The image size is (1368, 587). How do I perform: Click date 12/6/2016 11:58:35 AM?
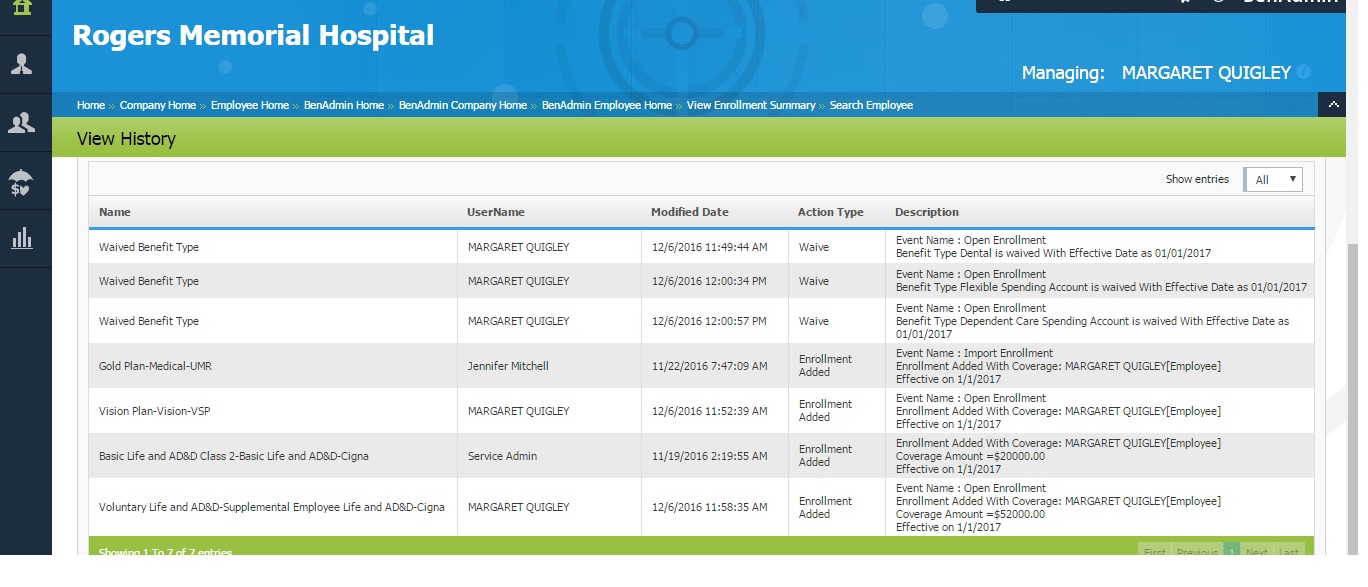point(710,507)
